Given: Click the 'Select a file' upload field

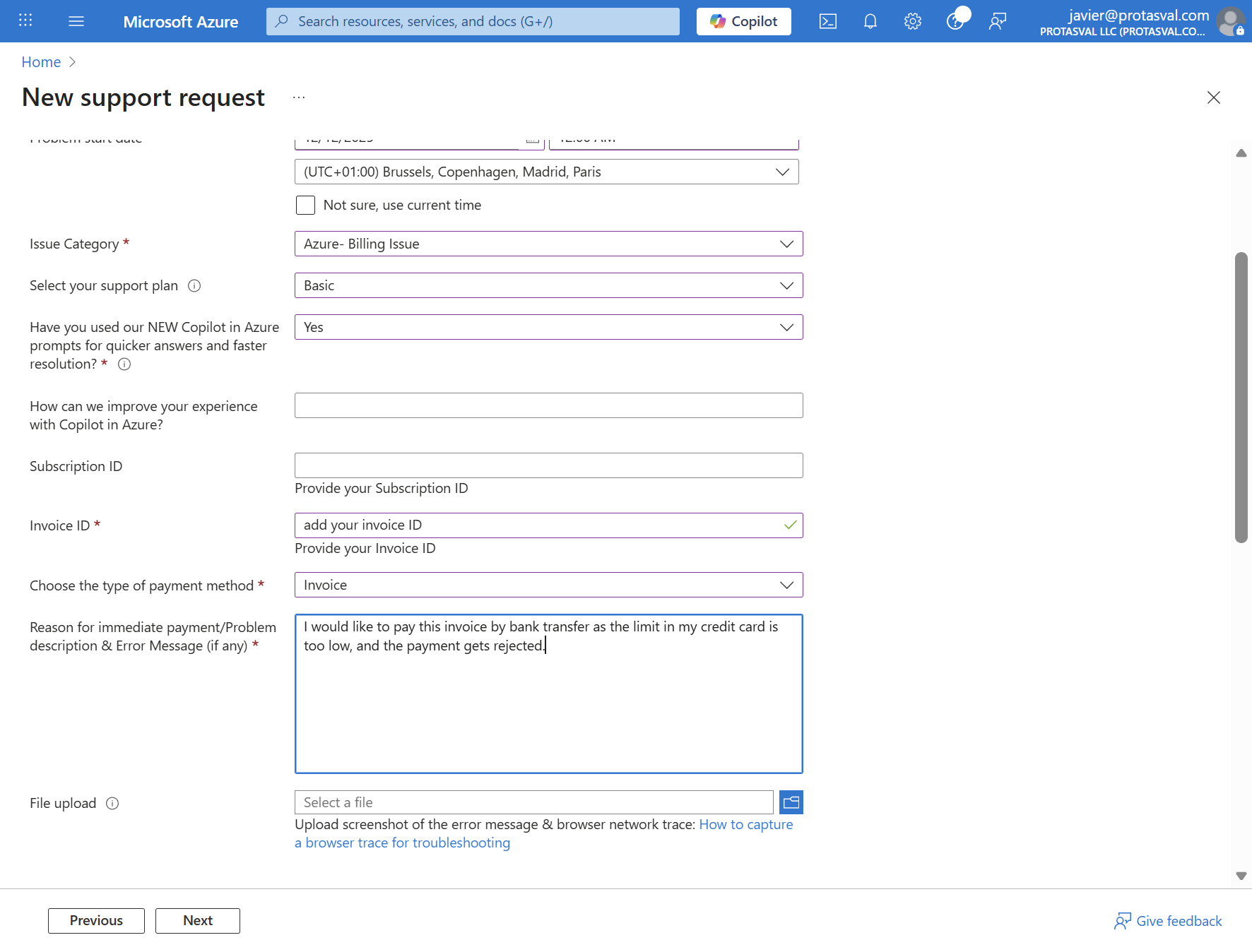Looking at the screenshot, I should pos(534,802).
